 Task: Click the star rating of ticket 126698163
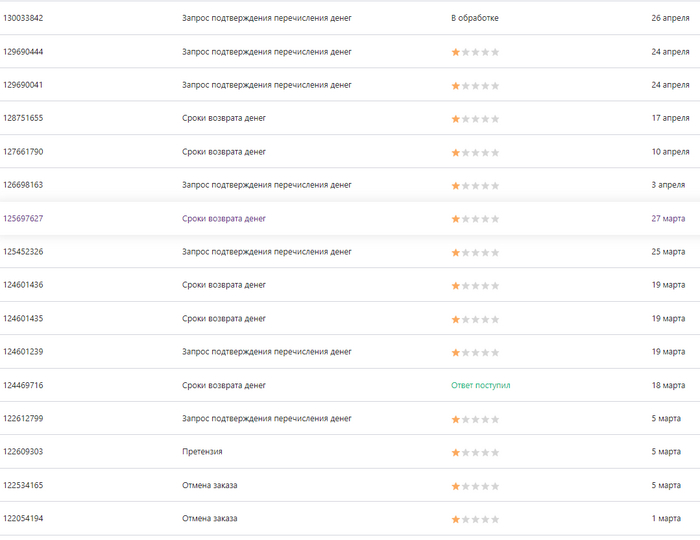[475, 185]
